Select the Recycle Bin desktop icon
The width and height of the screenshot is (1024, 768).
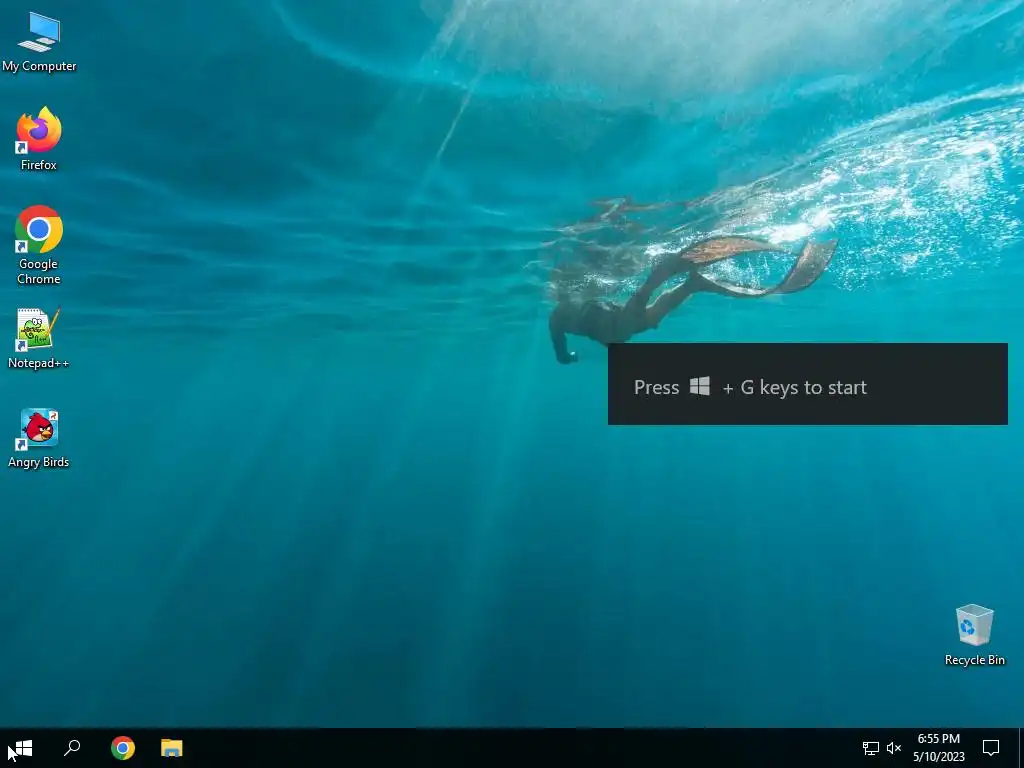point(974,635)
